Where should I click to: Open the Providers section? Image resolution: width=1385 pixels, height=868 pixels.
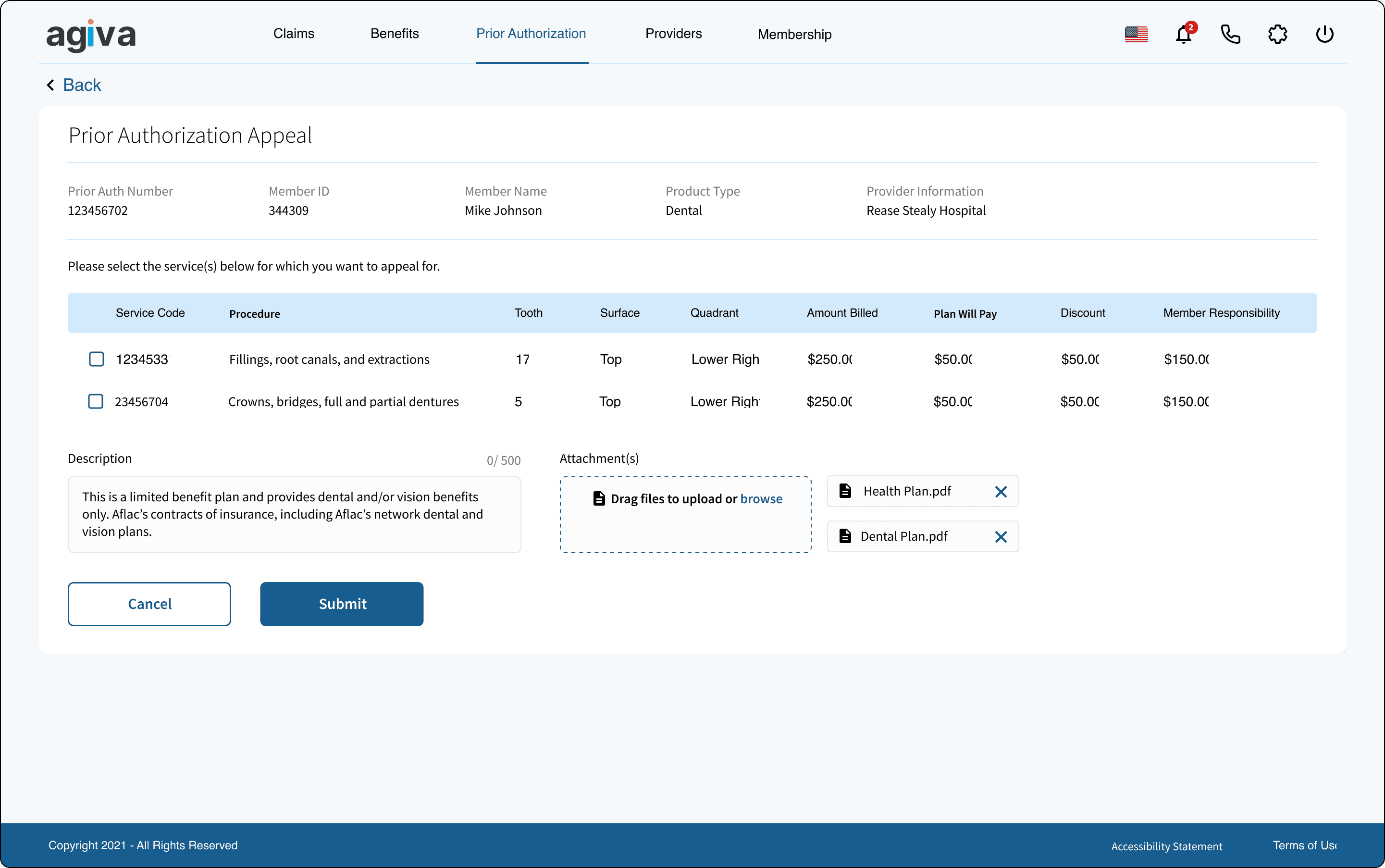pos(673,34)
